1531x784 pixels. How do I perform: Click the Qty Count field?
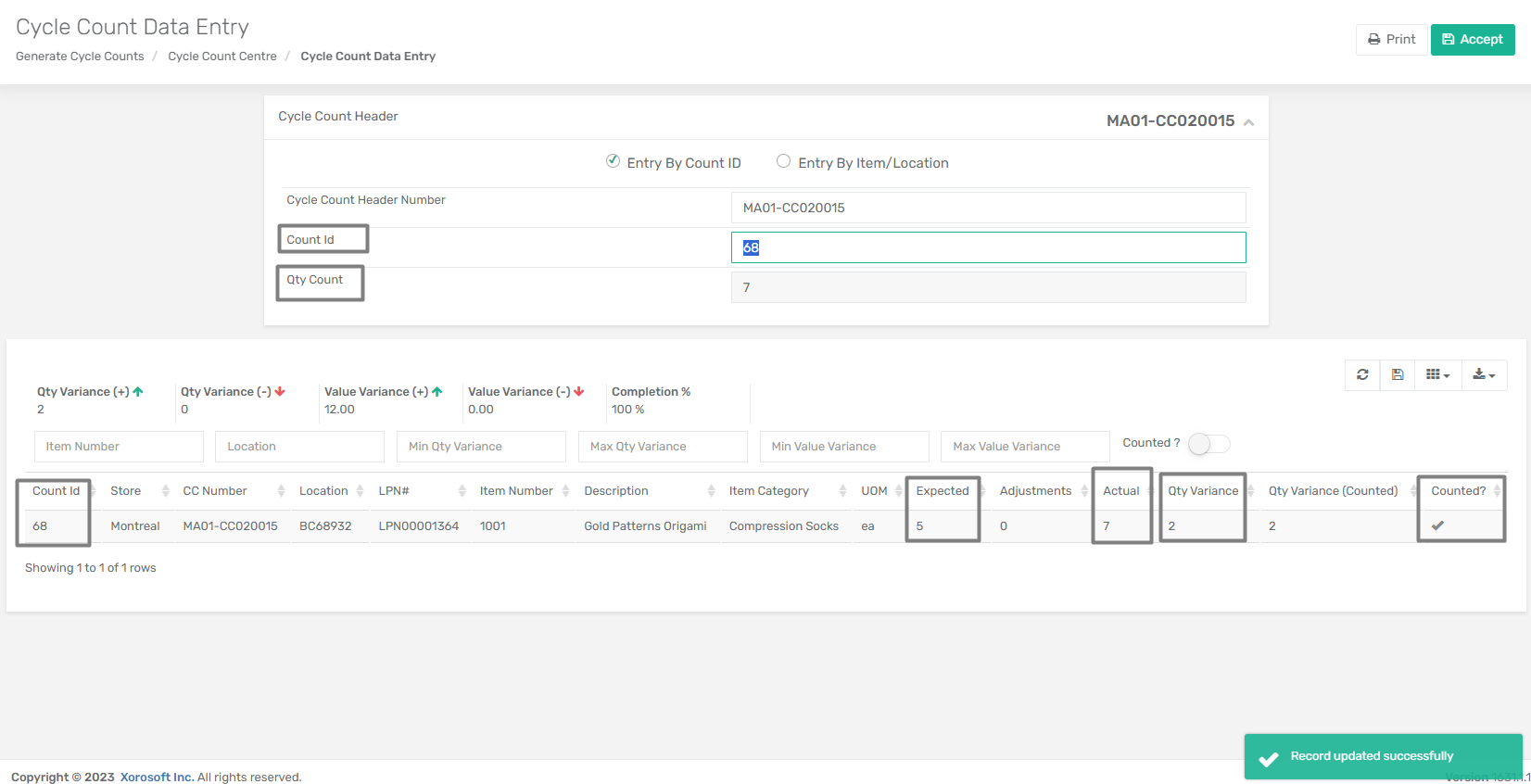(988, 287)
